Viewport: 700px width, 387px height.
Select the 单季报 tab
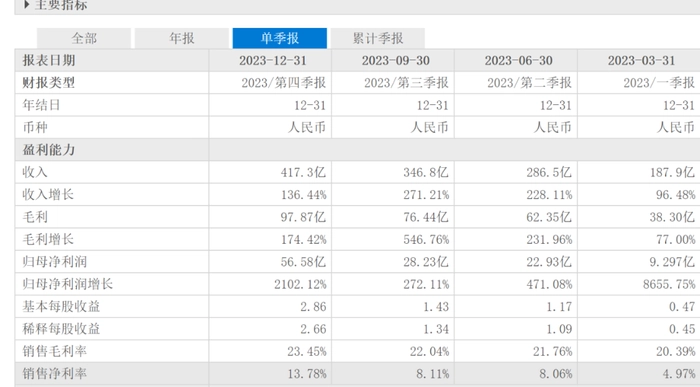pyautogui.click(x=279, y=38)
